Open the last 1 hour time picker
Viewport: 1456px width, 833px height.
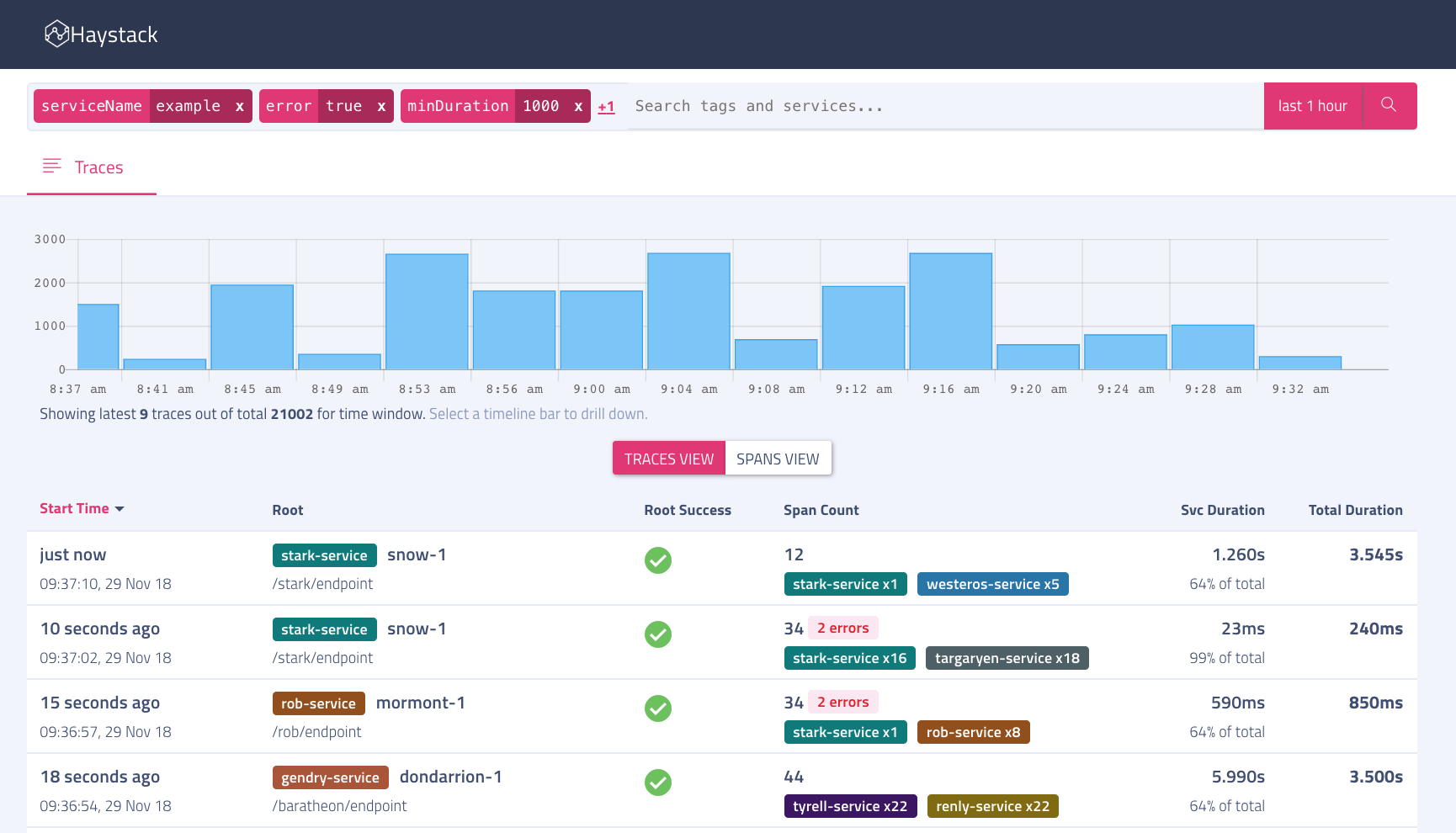1312,106
